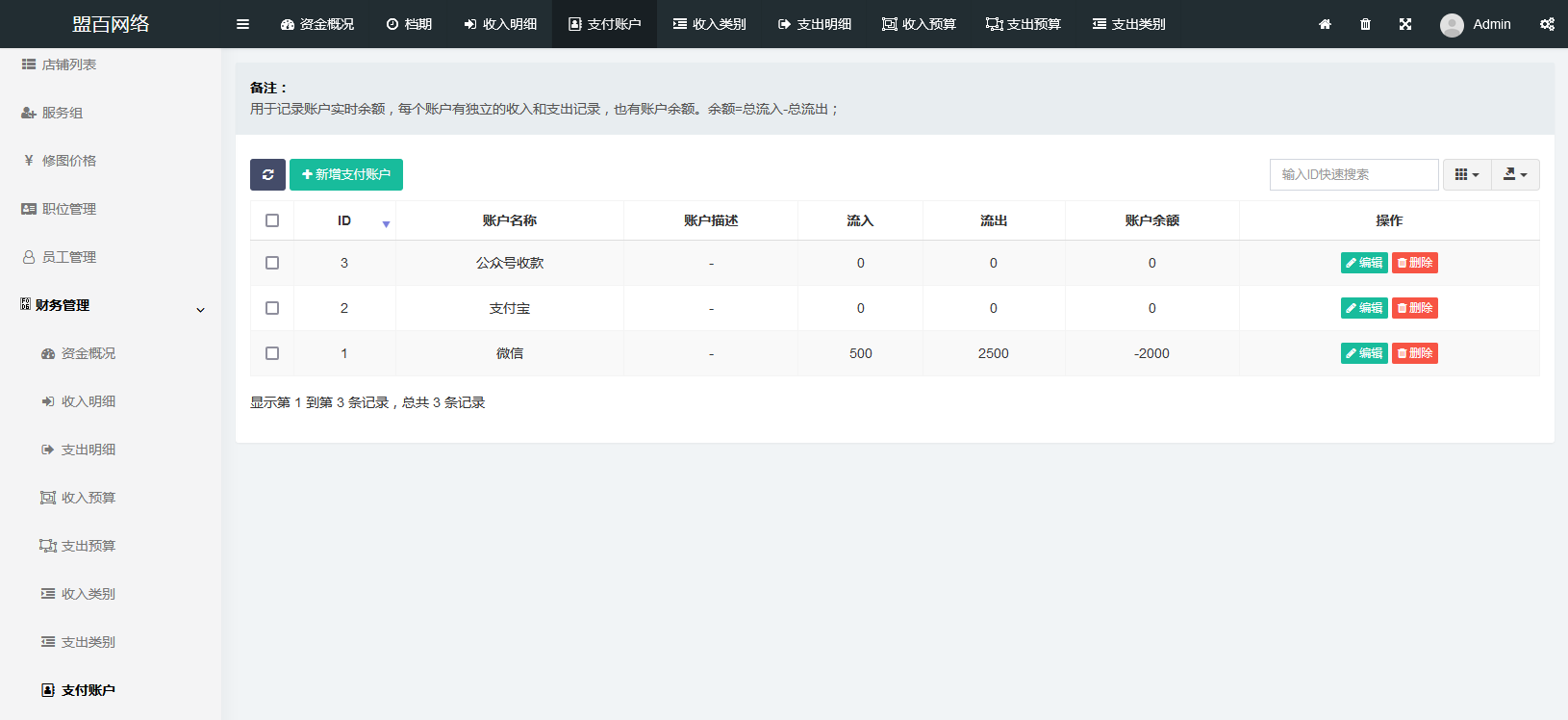
Task: Open the 支出预算 top navigation tab
Action: [1023, 24]
